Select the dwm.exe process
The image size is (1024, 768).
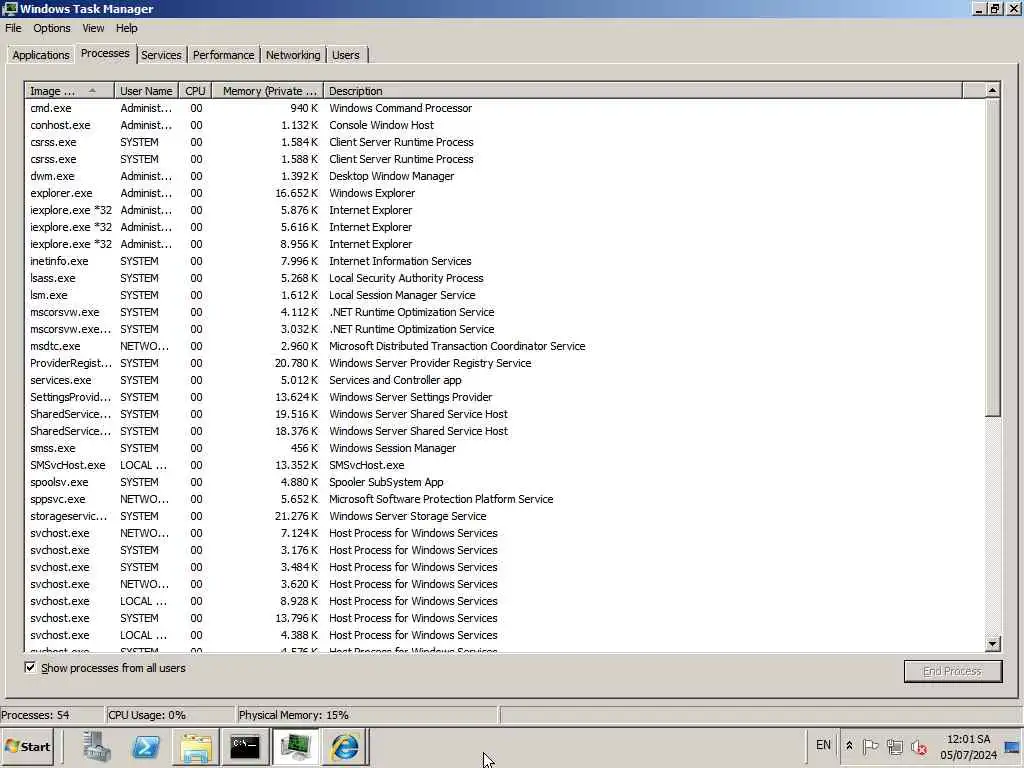pyautogui.click(x=504, y=176)
